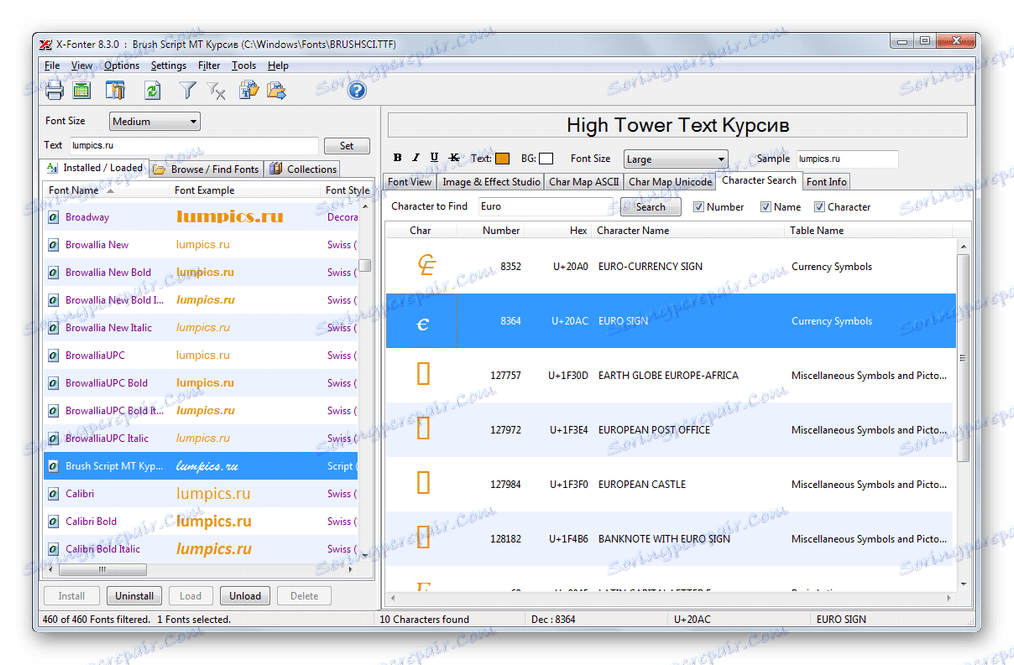Click the Euro-Currency sign glyph
The image size is (1014, 665).
[426, 265]
